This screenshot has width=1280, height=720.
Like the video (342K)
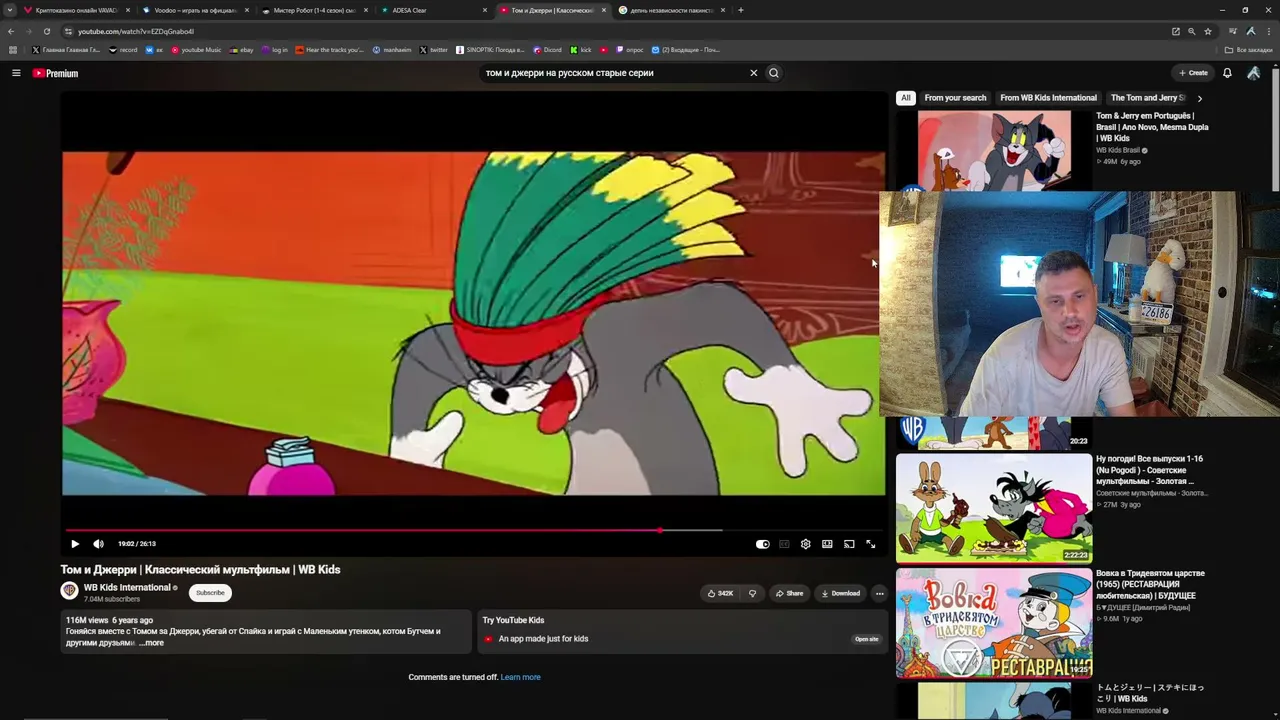click(x=720, y=593)
